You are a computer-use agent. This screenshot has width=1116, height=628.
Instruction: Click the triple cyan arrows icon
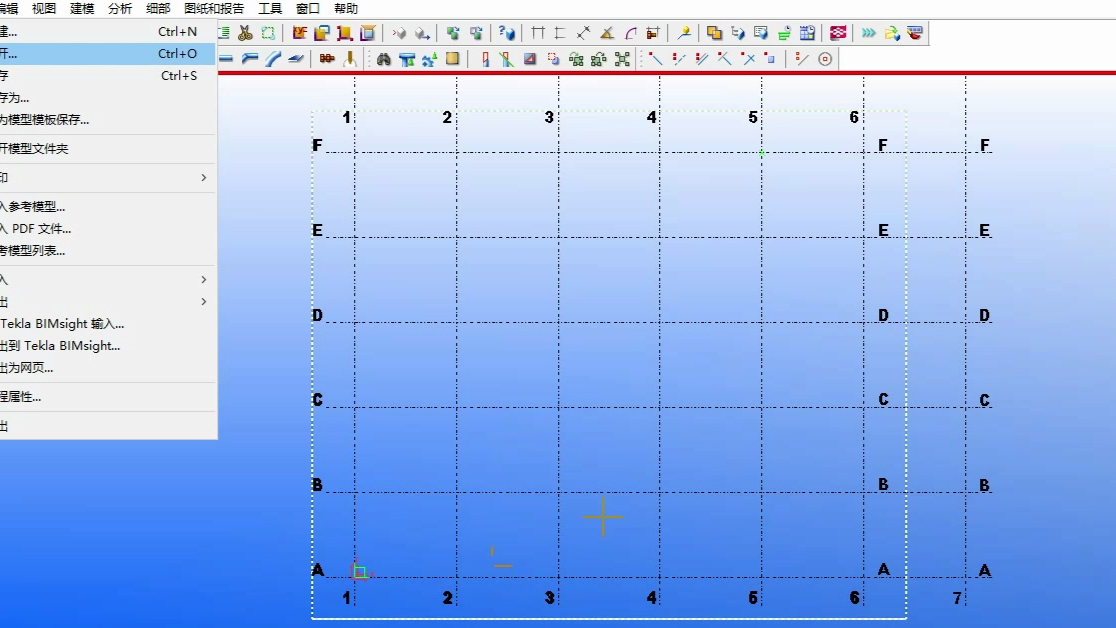(x=868, y=33)
